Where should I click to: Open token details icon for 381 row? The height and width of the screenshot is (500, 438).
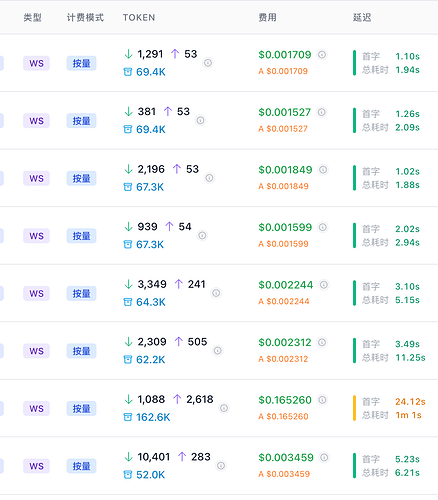(200, 120)
